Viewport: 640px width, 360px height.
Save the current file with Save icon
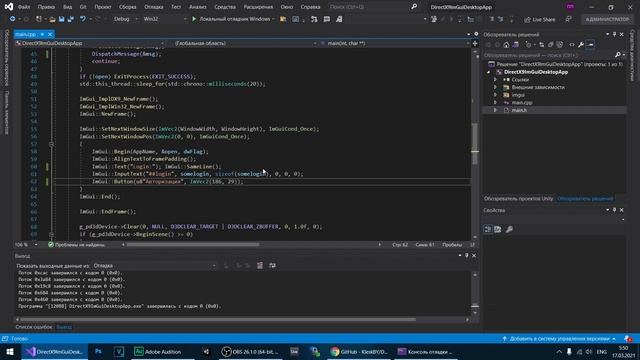(x=61, y=19)
